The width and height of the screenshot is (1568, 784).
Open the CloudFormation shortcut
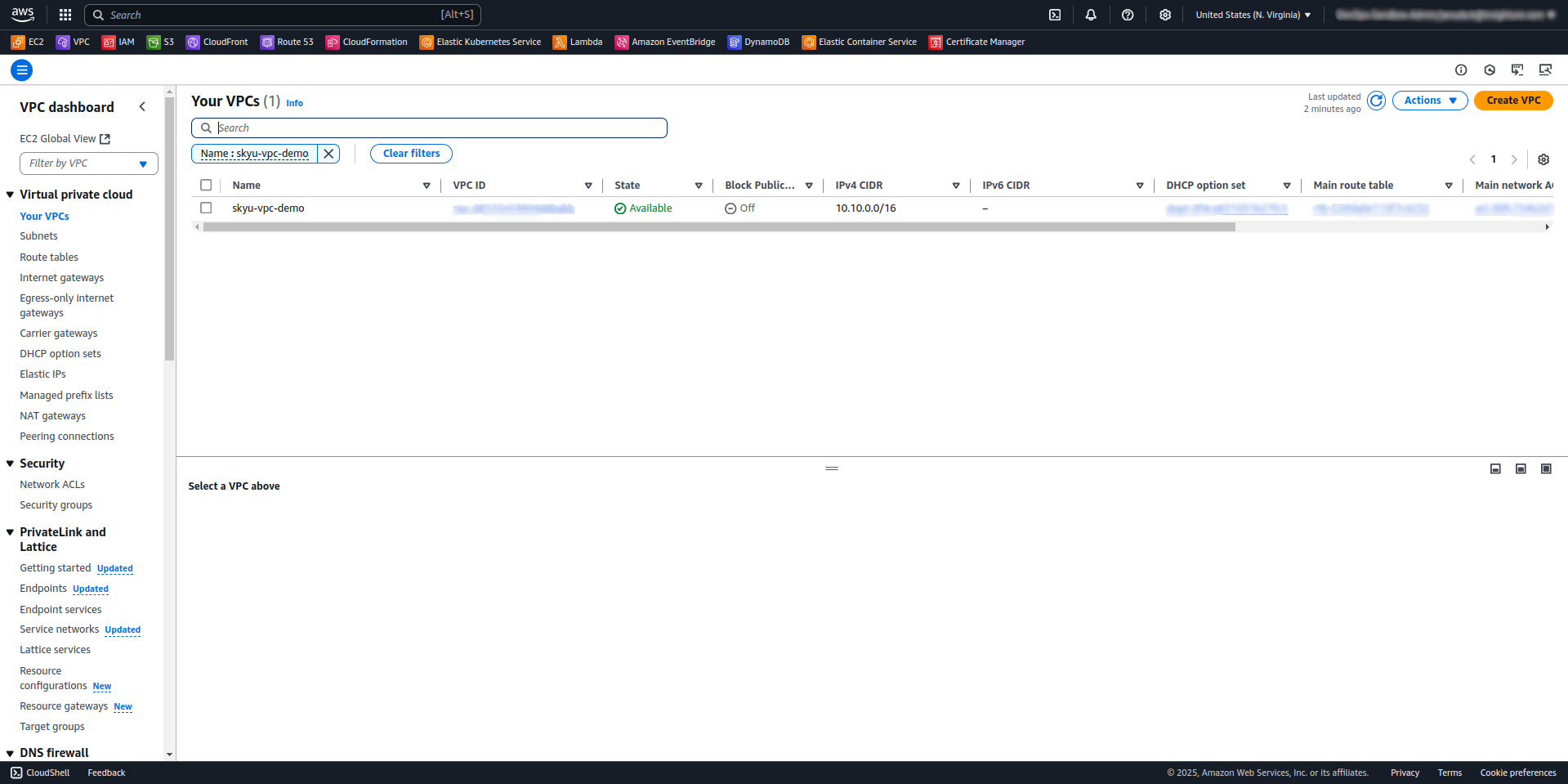tap(367, 43)
